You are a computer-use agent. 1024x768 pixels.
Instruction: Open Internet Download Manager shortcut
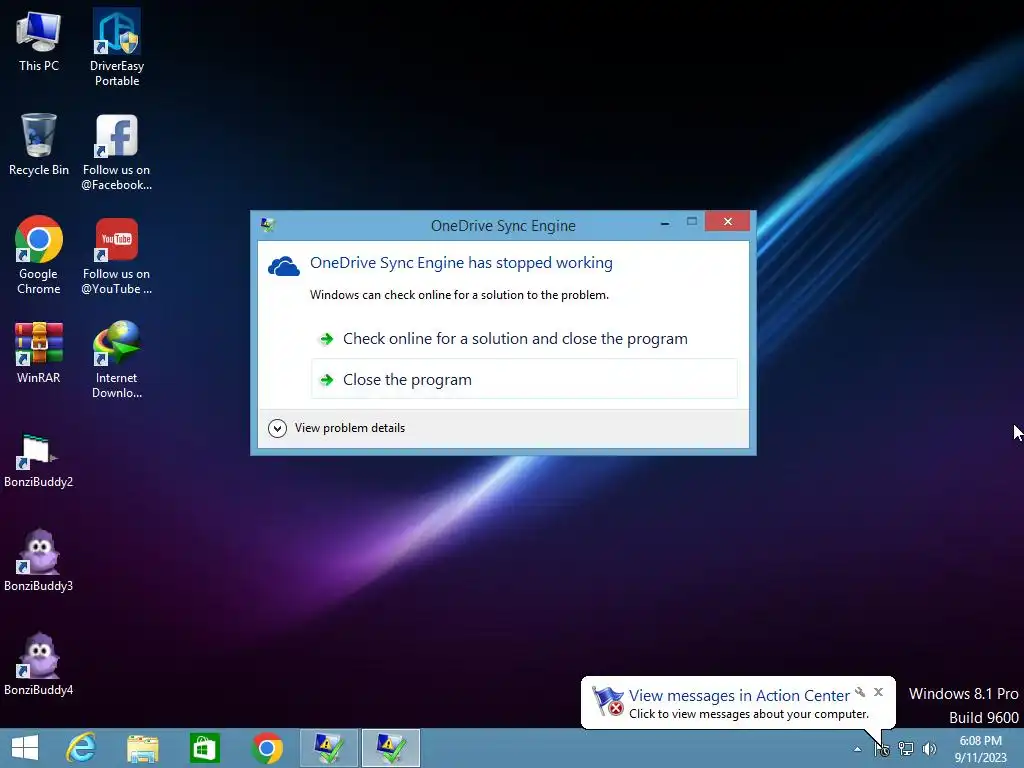point(117,360)
